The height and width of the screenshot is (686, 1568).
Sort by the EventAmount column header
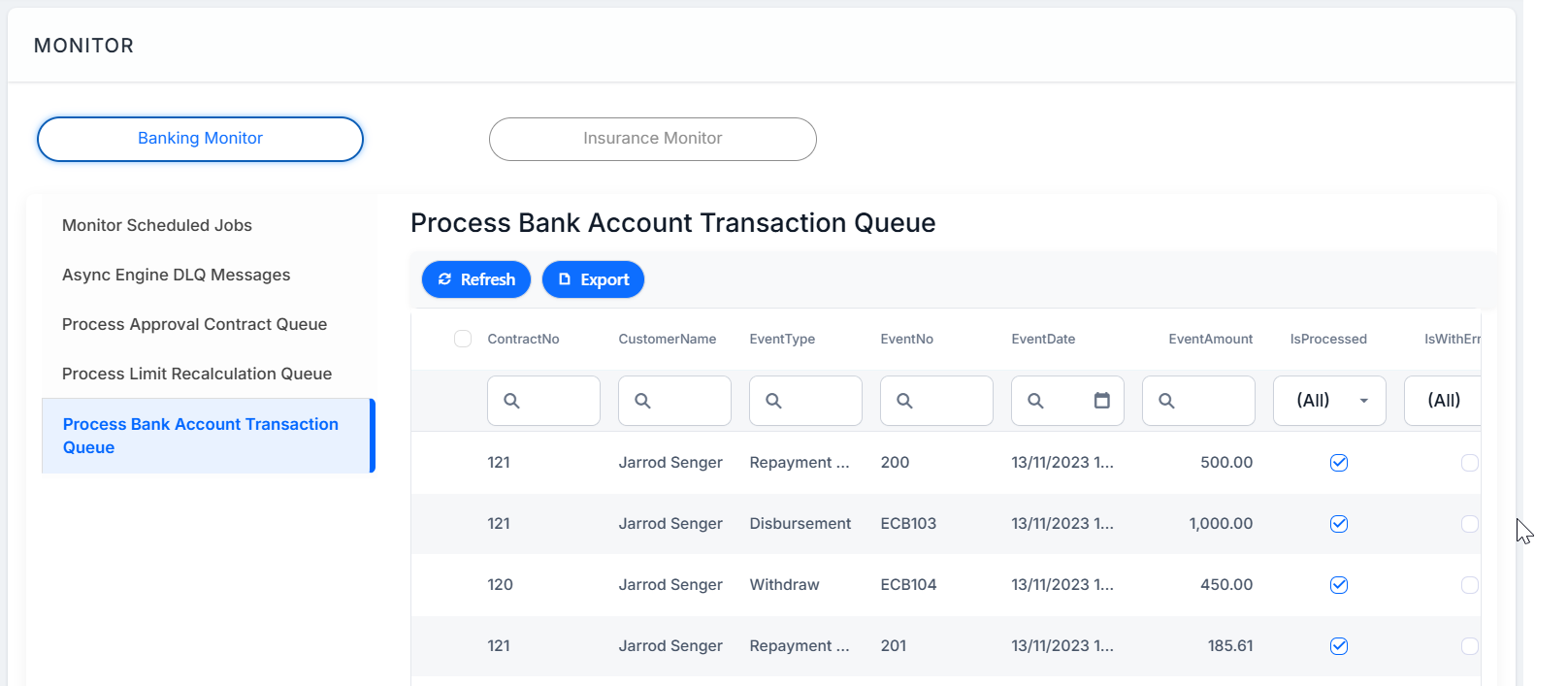pyautogui.click(x=1210, y=339)
